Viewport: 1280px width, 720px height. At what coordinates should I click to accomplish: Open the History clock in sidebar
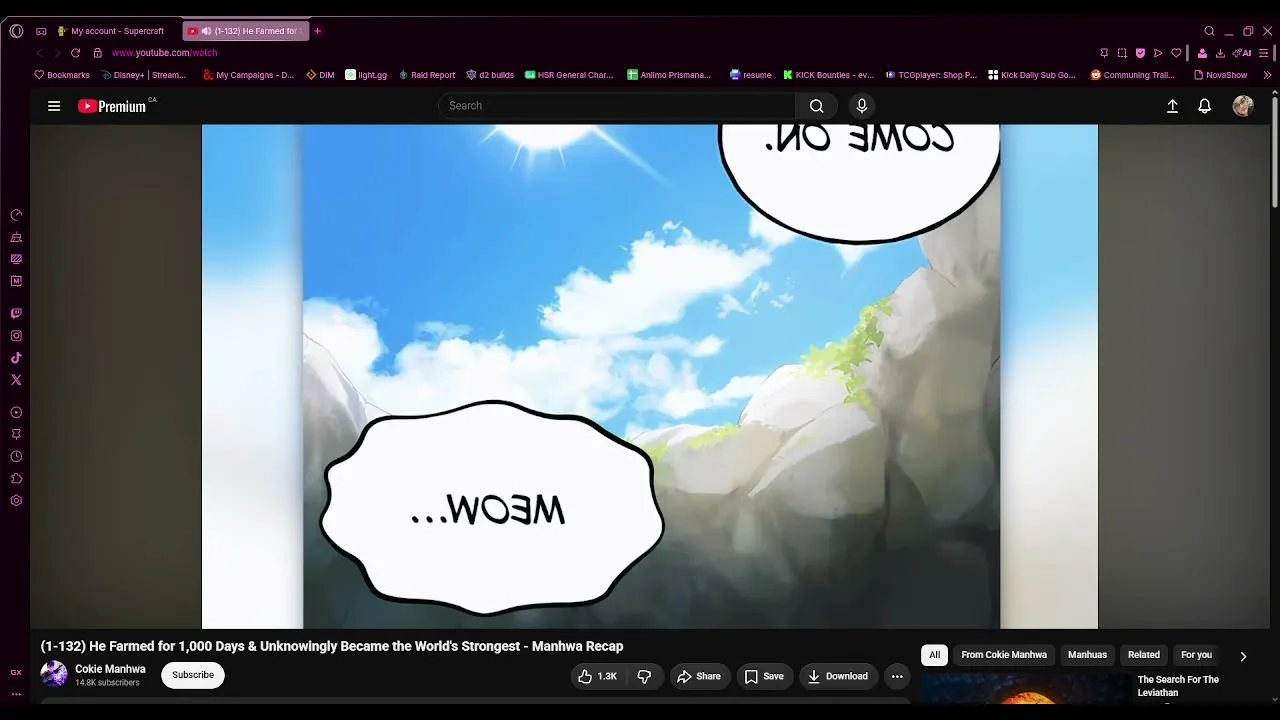[16, 456]
